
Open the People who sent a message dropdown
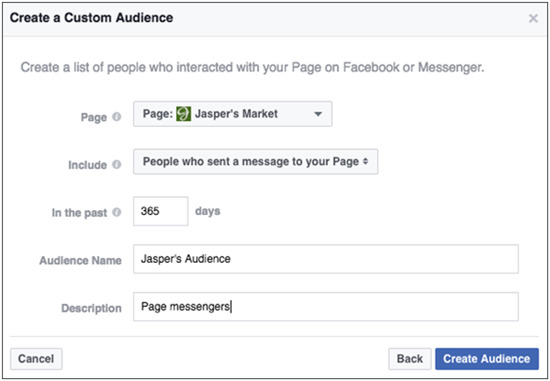coord(255,161)
